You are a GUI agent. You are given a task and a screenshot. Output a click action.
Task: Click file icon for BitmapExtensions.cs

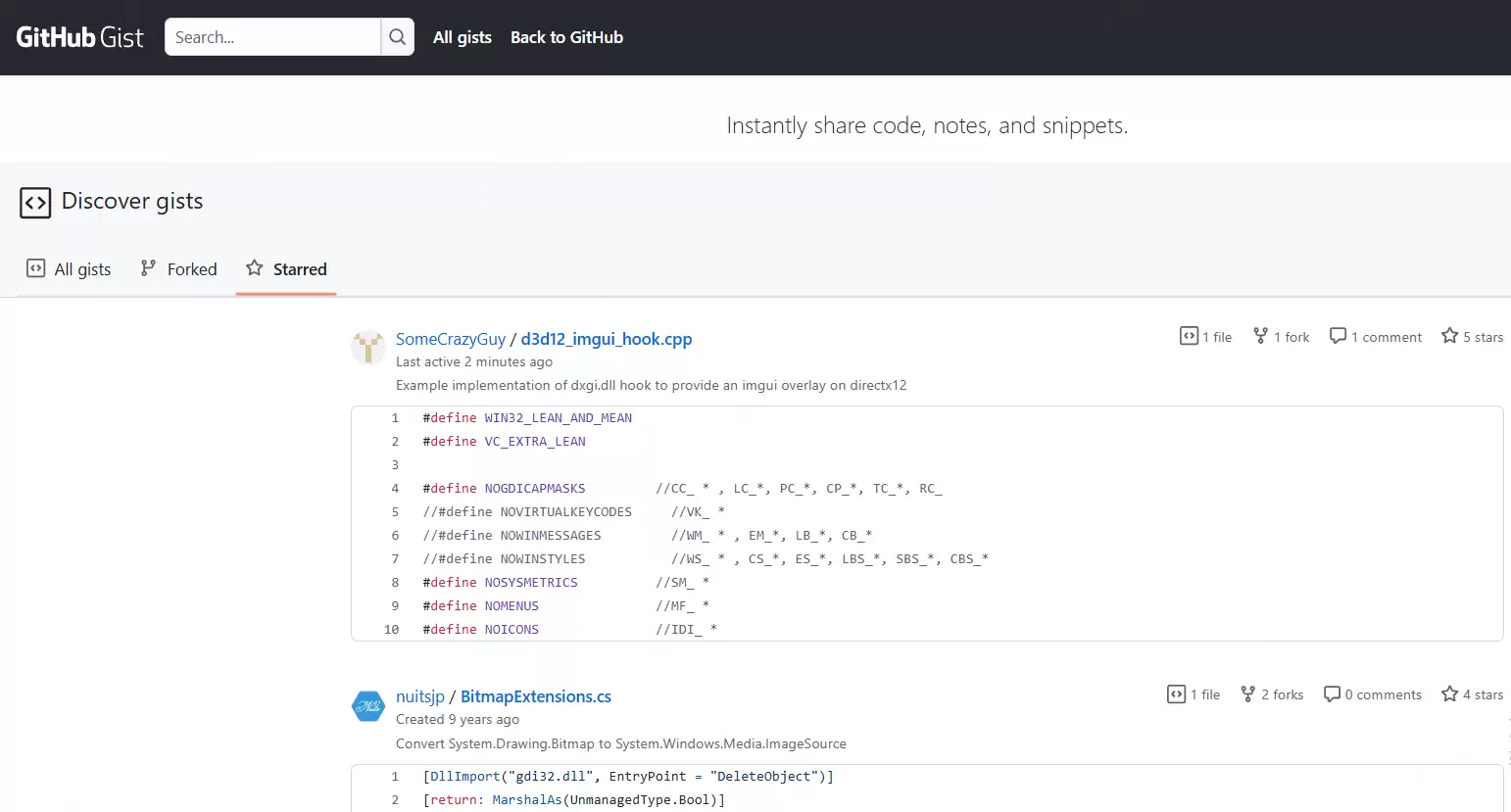pyautogui.click(x=1177, y=693)
